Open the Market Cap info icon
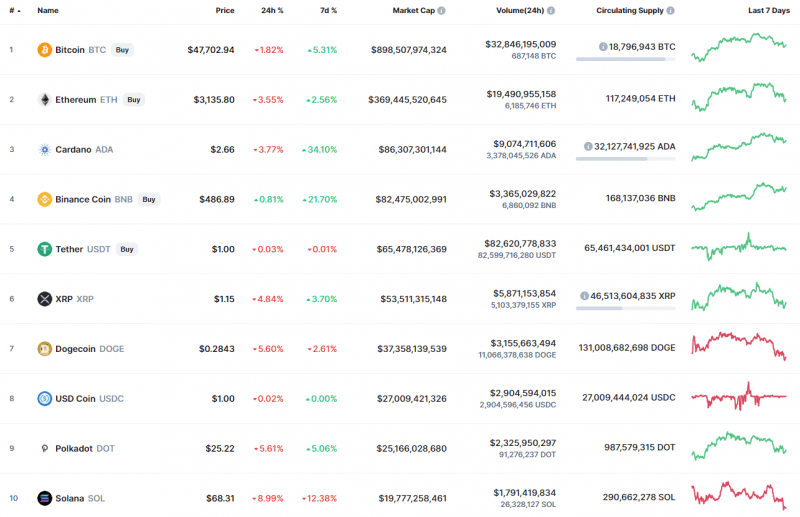Image resolution: width=800 pixels, height=517 pixels. tap(442, 10)
